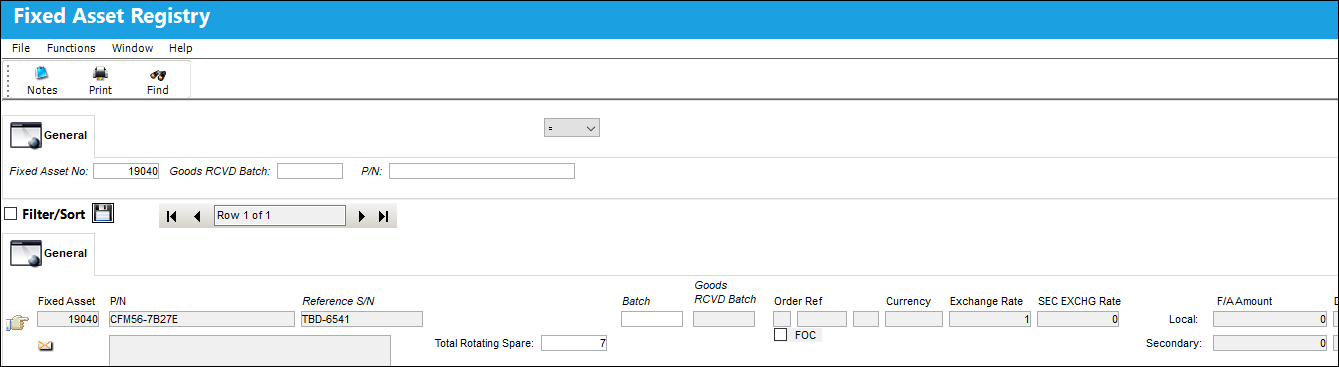This screenshot has height=367, width=1339.
Task: Open the Functions menu
Action: (x=71, y=48)
